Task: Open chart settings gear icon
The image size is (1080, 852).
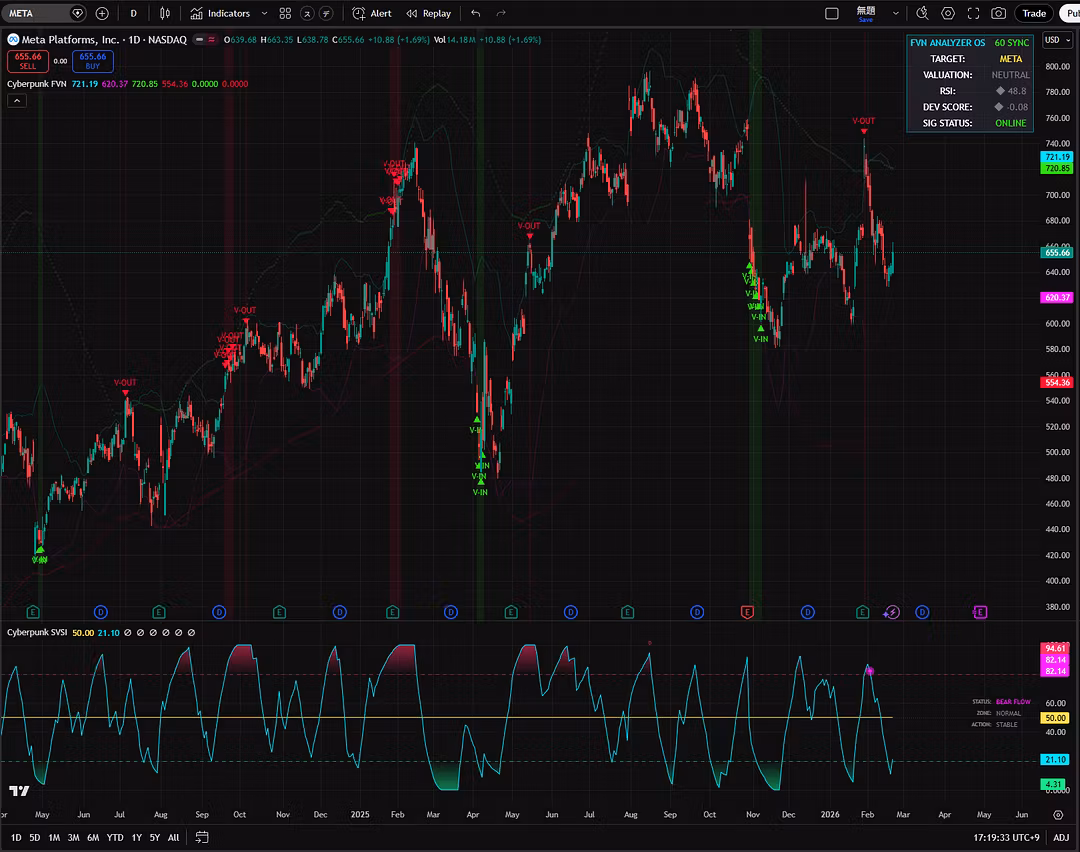Action: click(x=948, y=13)
